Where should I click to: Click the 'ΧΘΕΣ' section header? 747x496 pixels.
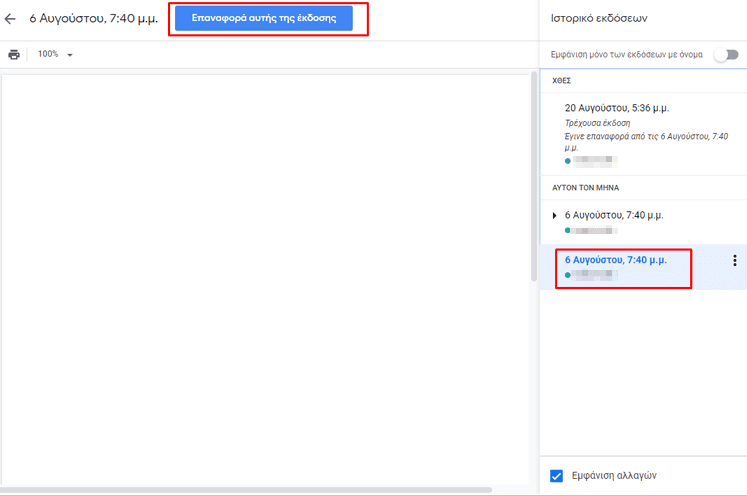tap(561, 81)
